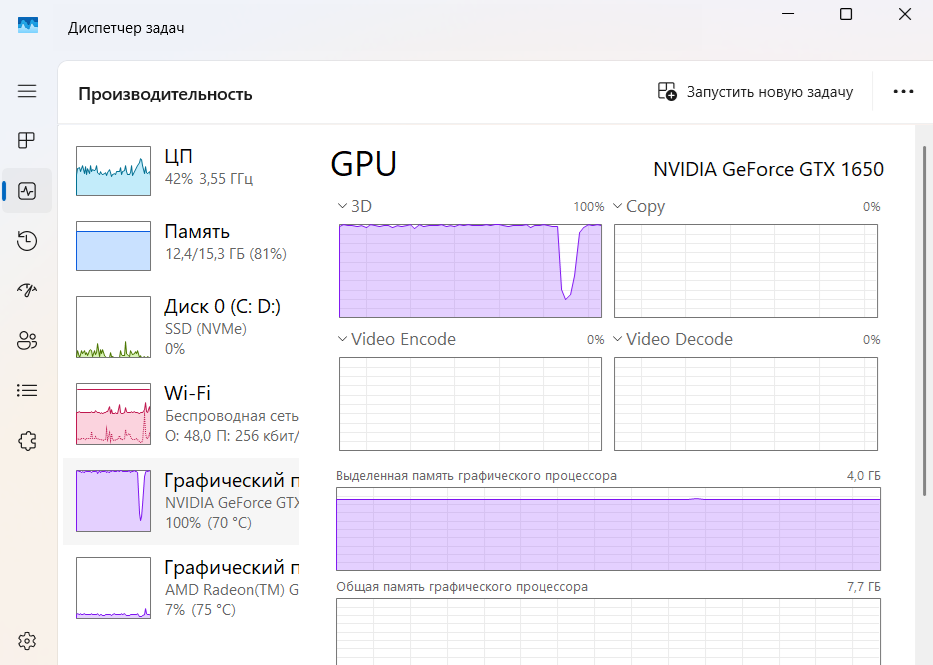933x665 pixels.
Task: Open the Details list page icon
Action: [27, 390]
